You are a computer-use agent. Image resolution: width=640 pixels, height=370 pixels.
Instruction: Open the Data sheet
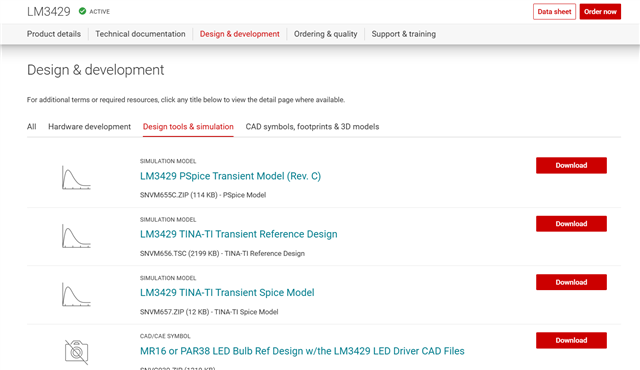click(554, 11)
